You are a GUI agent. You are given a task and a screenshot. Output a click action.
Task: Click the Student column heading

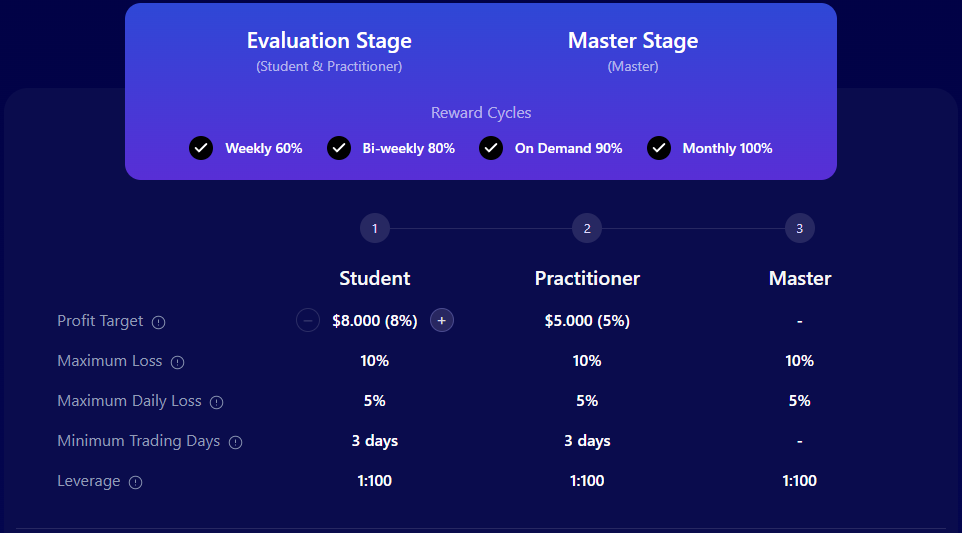point(375,278)
